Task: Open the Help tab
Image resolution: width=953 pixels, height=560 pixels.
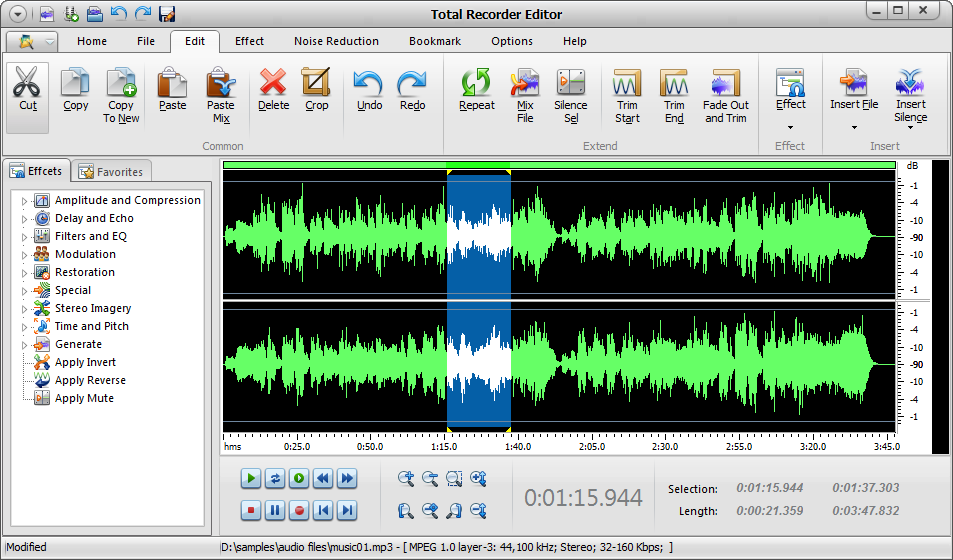Action: click(574, 41)
